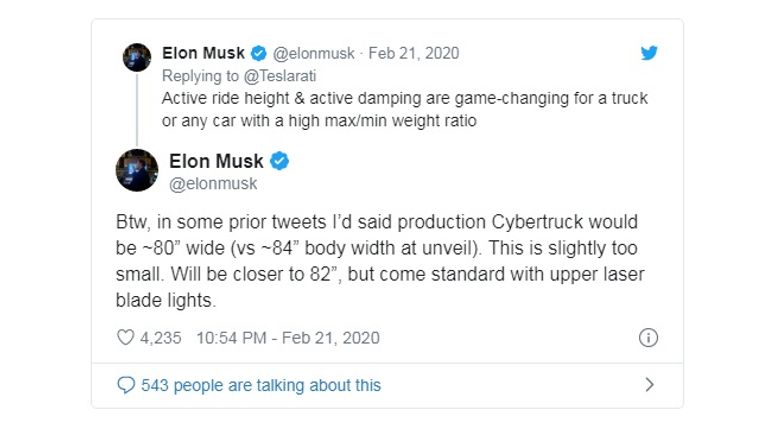Open the @elonmusk handle under the large name
The width and height of the screenshot is (768, 431).
(x=213, y=183)
